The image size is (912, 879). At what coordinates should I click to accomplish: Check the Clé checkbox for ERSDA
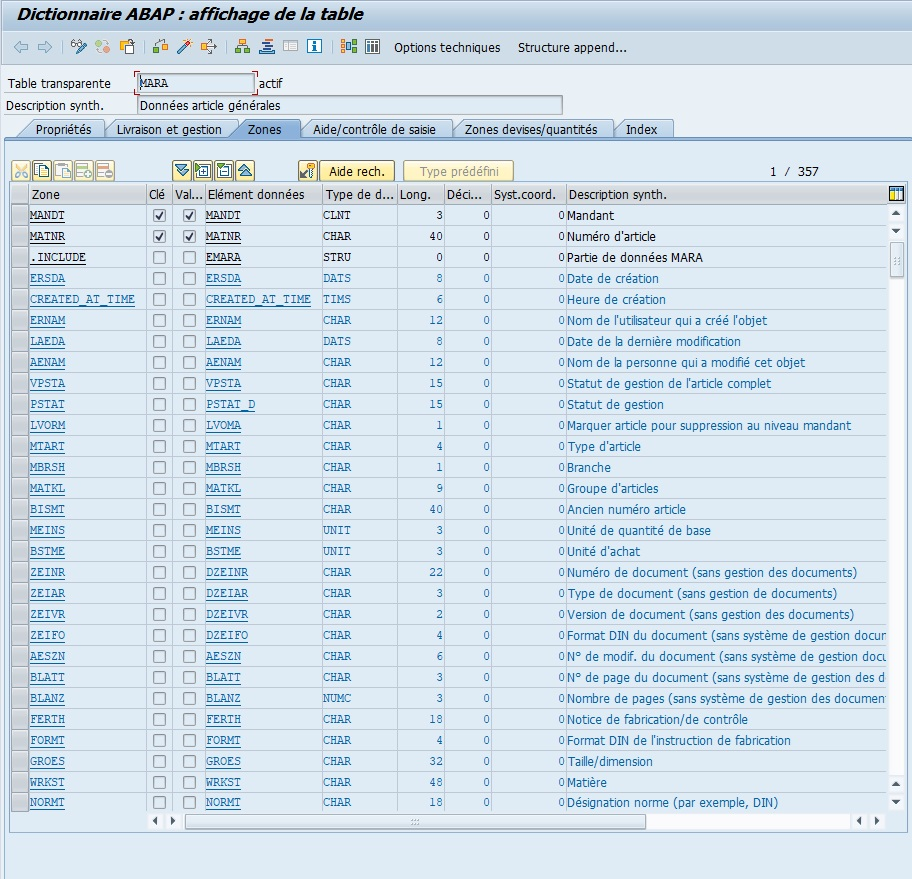click(x=159, y=279)
